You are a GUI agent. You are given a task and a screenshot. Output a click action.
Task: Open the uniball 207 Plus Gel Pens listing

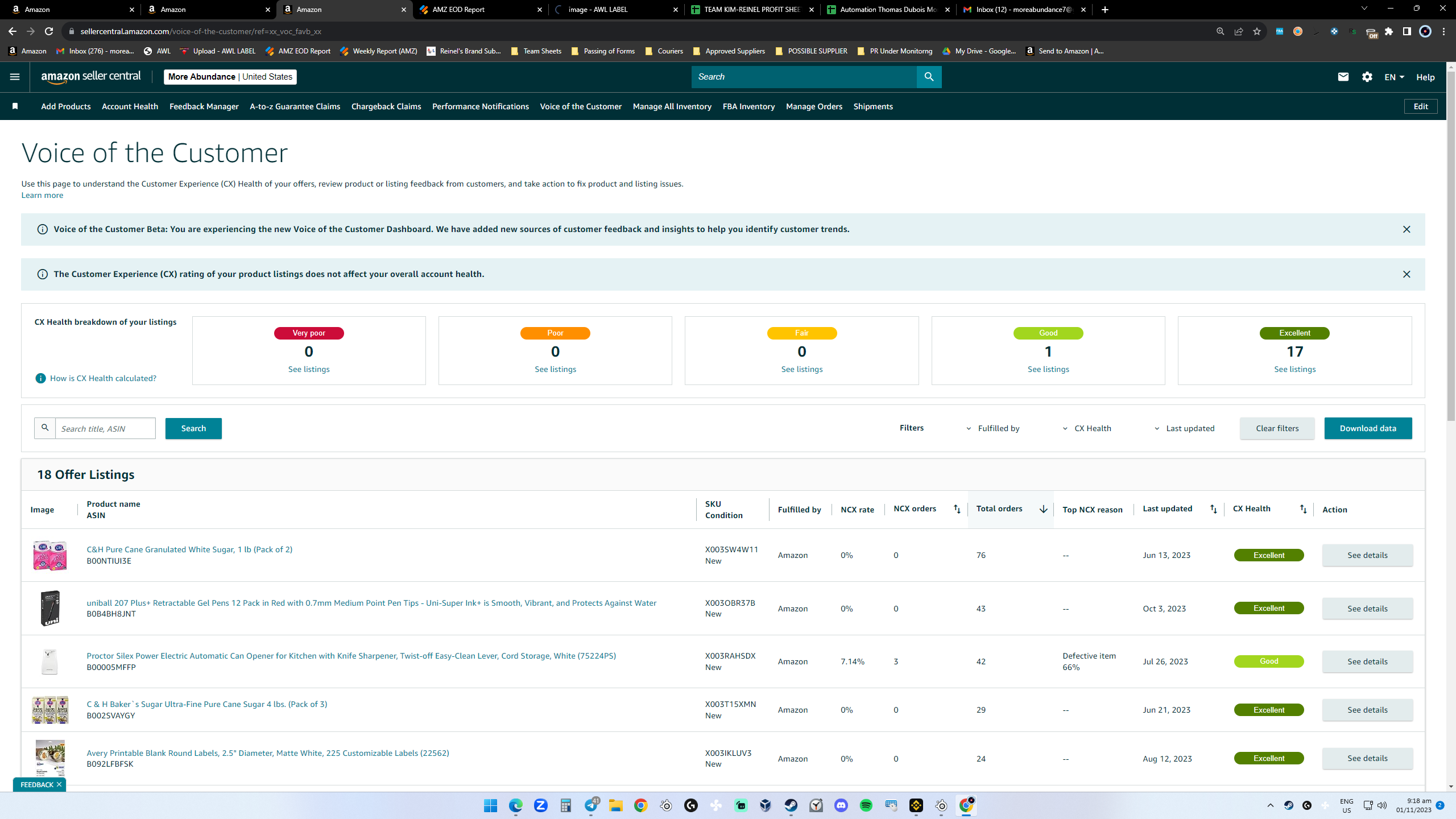[371, 603]
